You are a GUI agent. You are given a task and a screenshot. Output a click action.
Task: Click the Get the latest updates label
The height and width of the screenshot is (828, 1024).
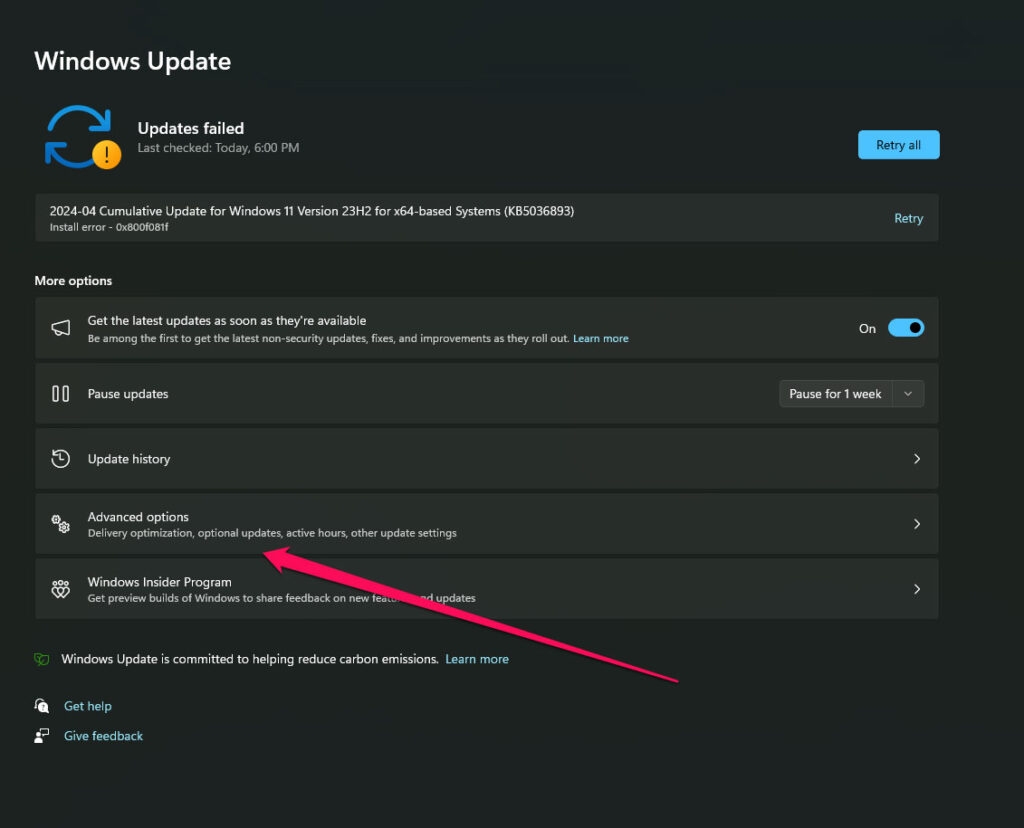(227, 321)
